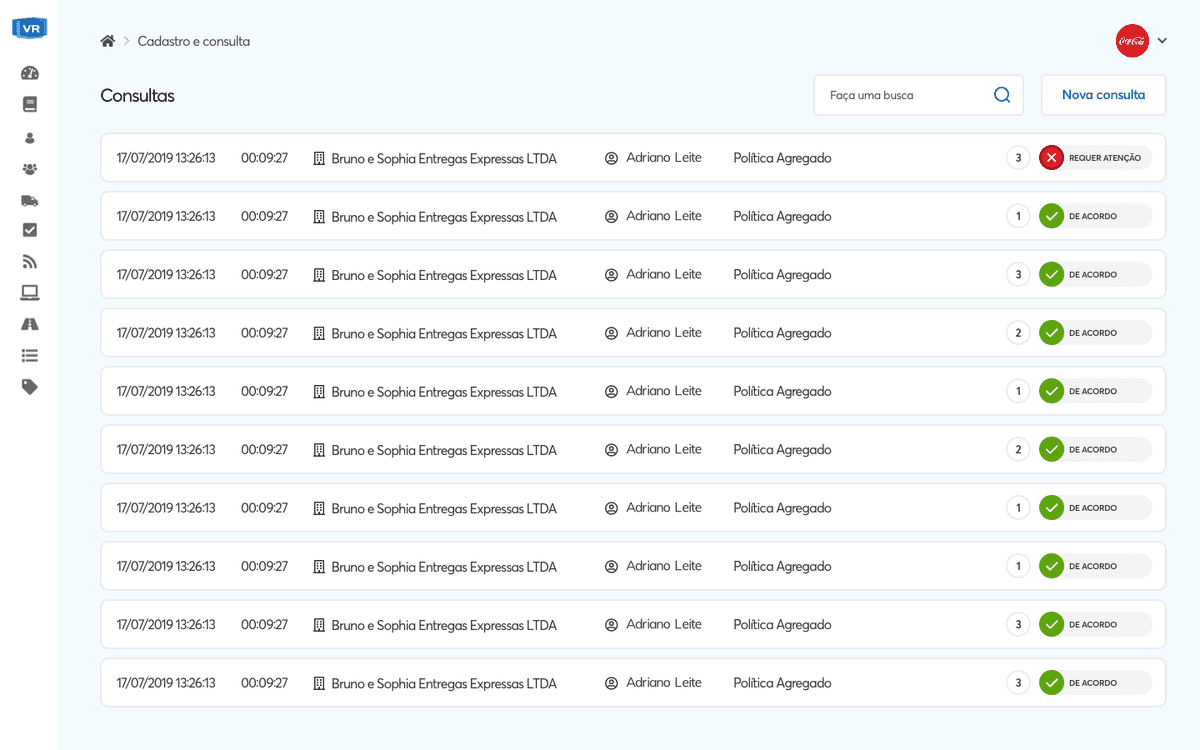Click the magnifier search icon
The height and width of the screenshot is (750, 1200).
tap(1002, 95)
